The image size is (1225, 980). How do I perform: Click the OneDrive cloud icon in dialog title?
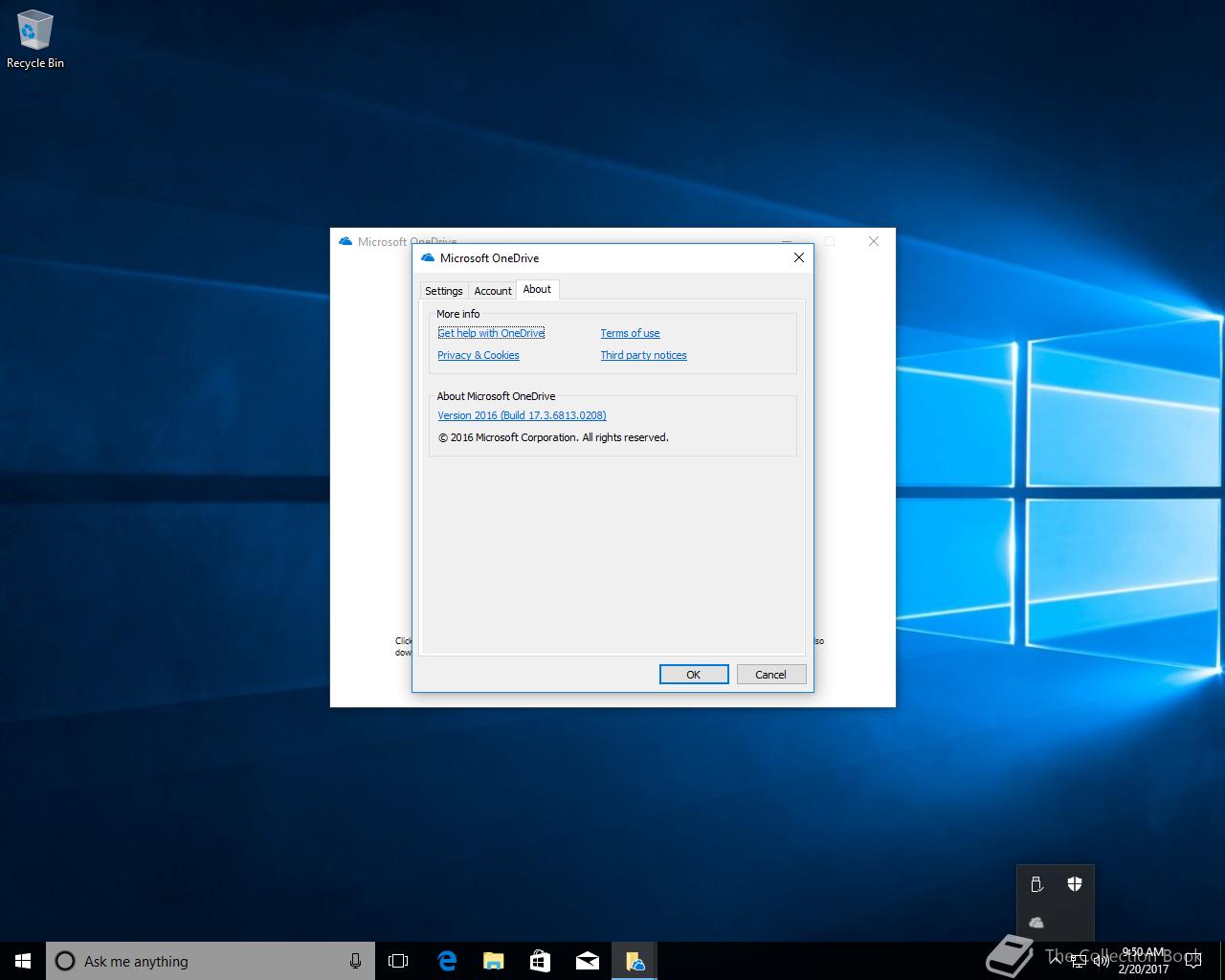coord(427,257)
